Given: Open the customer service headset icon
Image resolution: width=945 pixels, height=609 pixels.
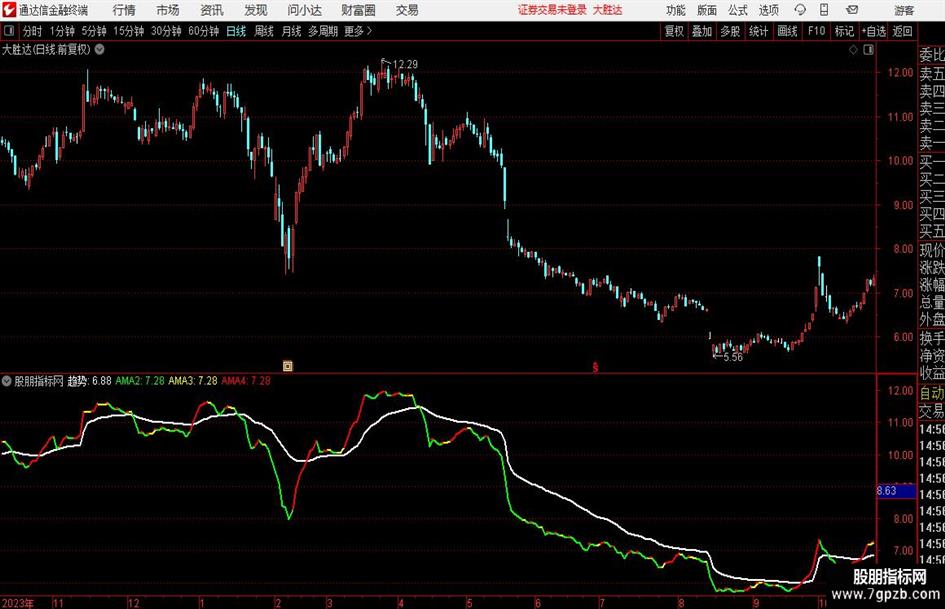Looking at the screenshot, I should pyautogui.click(x=800, y=10).
